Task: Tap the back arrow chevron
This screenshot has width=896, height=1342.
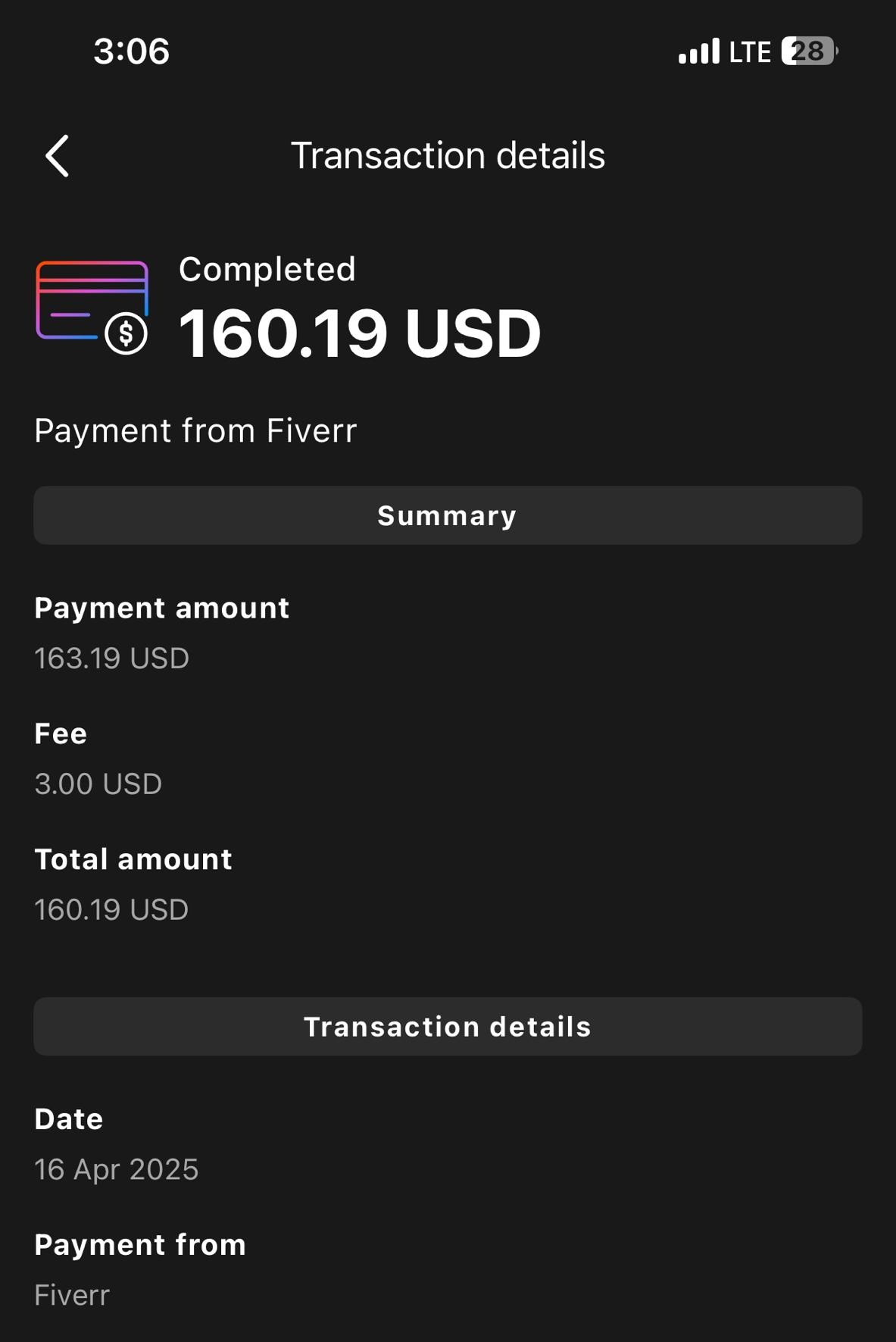Action: pos(58,156)
